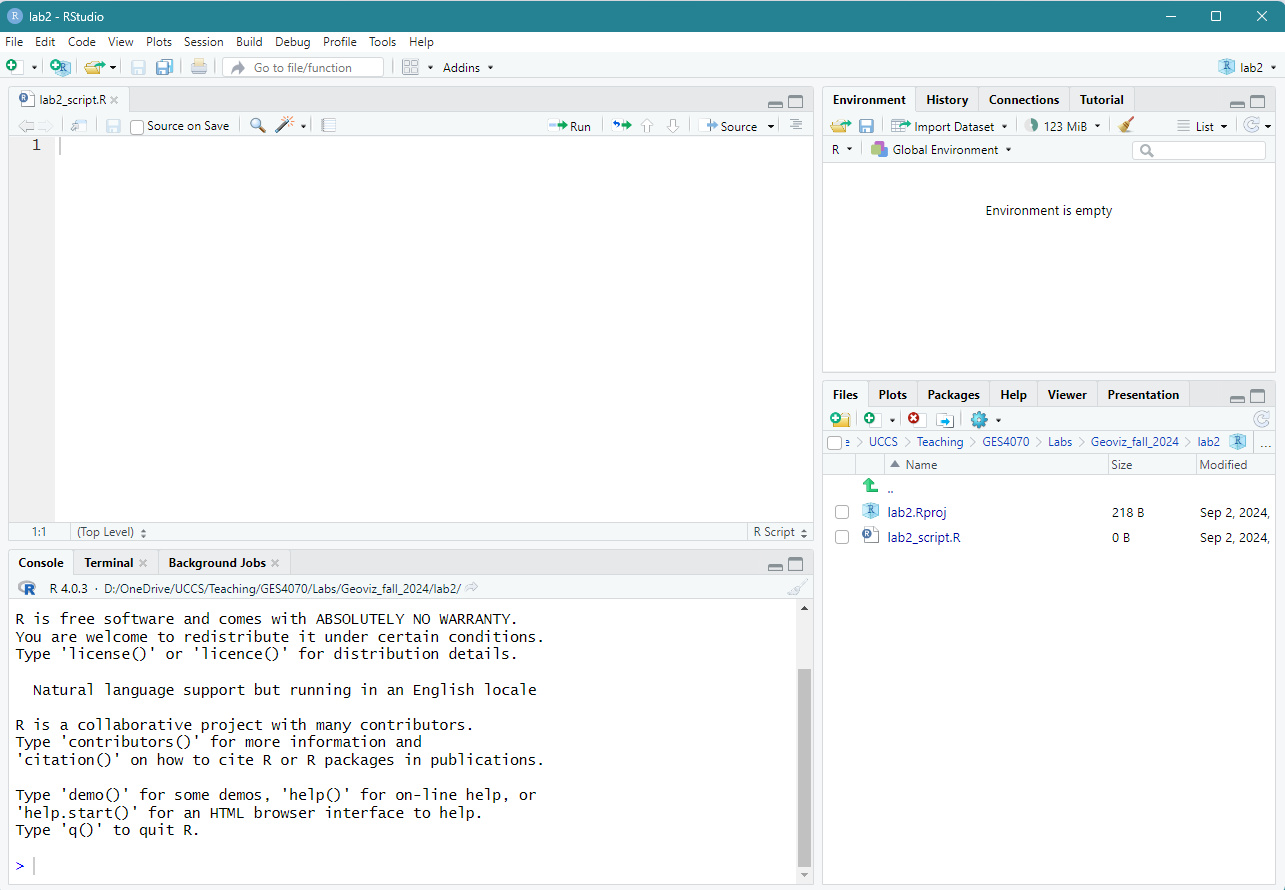Click the Load workspace icon in Environment pane
The width and height of the screenshot is (1285, 890).
841,126
